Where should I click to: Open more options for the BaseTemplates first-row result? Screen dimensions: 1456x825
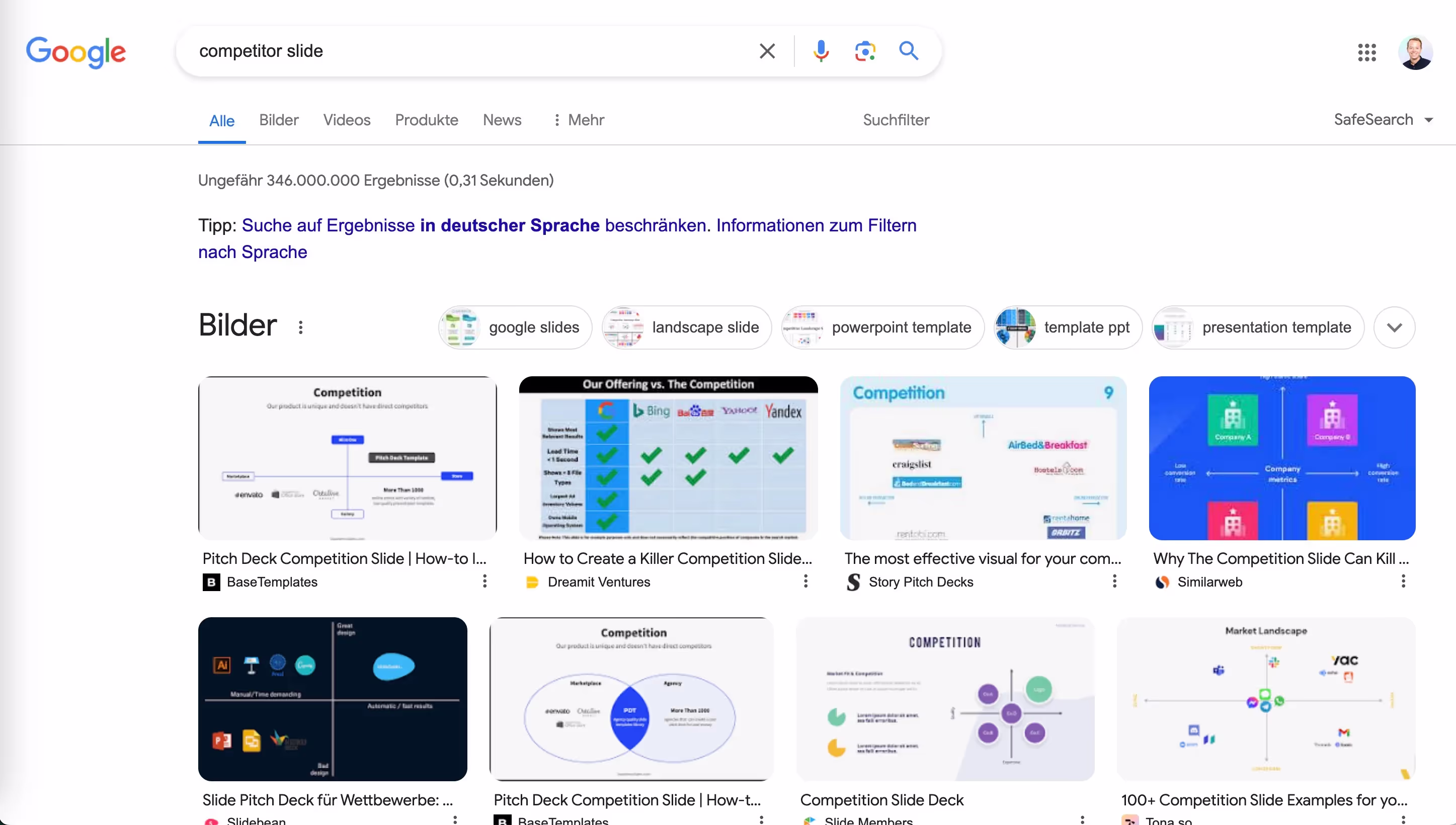[x=484, y=582]
